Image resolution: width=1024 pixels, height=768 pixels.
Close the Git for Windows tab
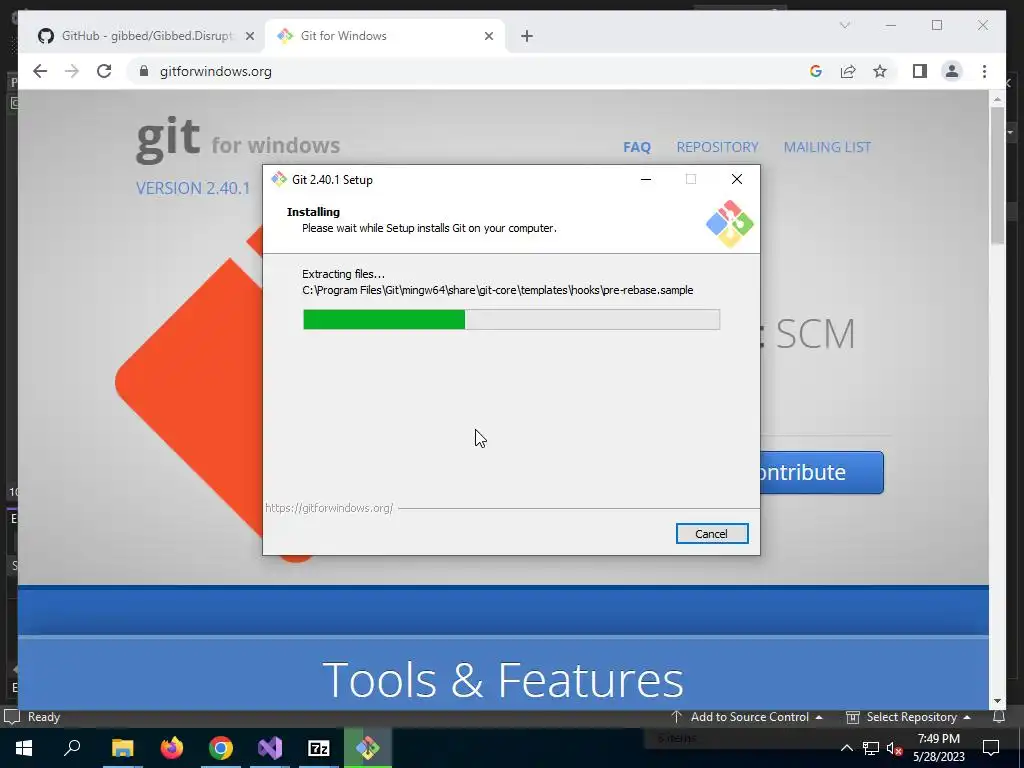coord(488,36)
